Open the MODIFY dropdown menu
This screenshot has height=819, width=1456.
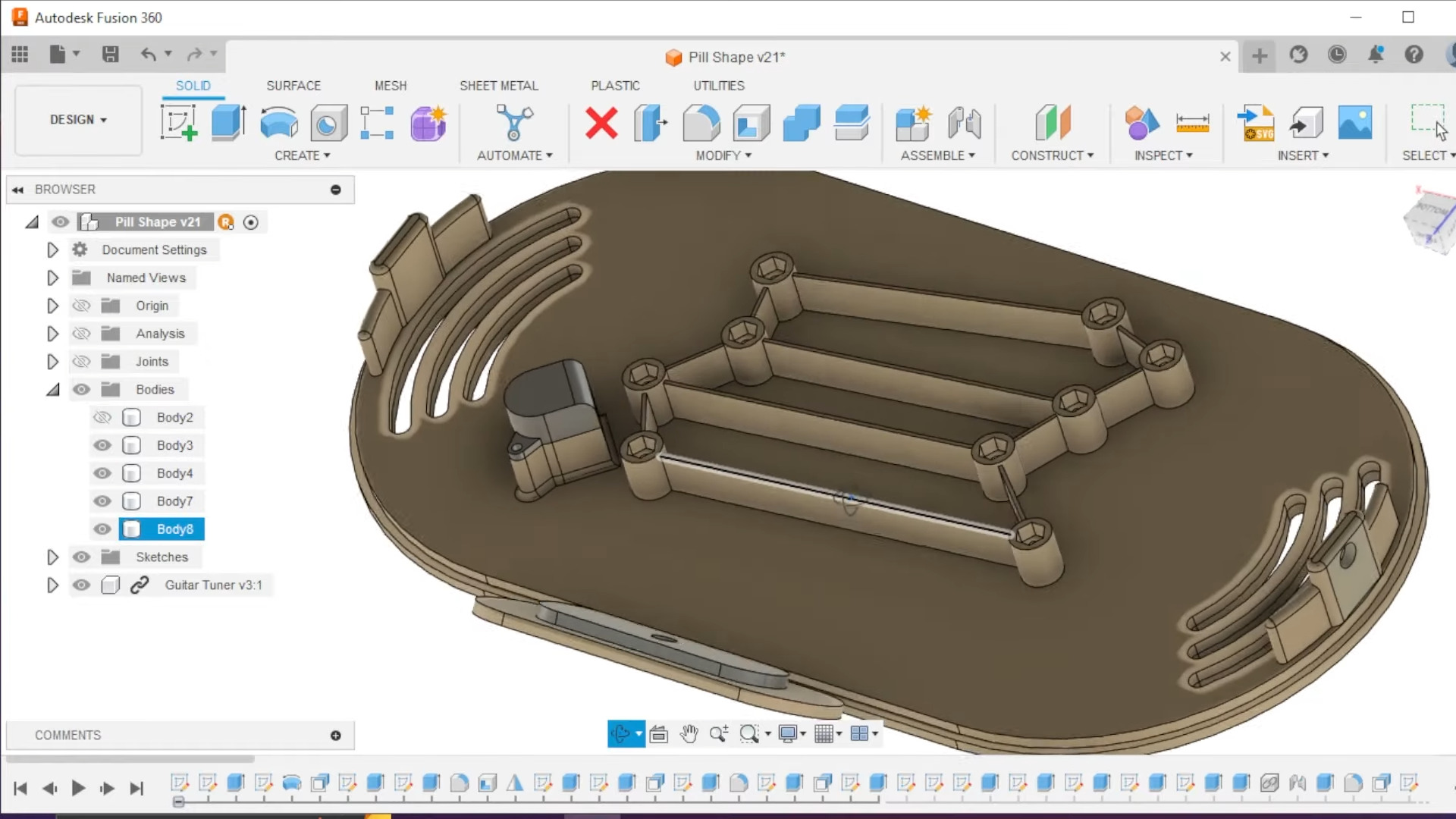(723, 155)
